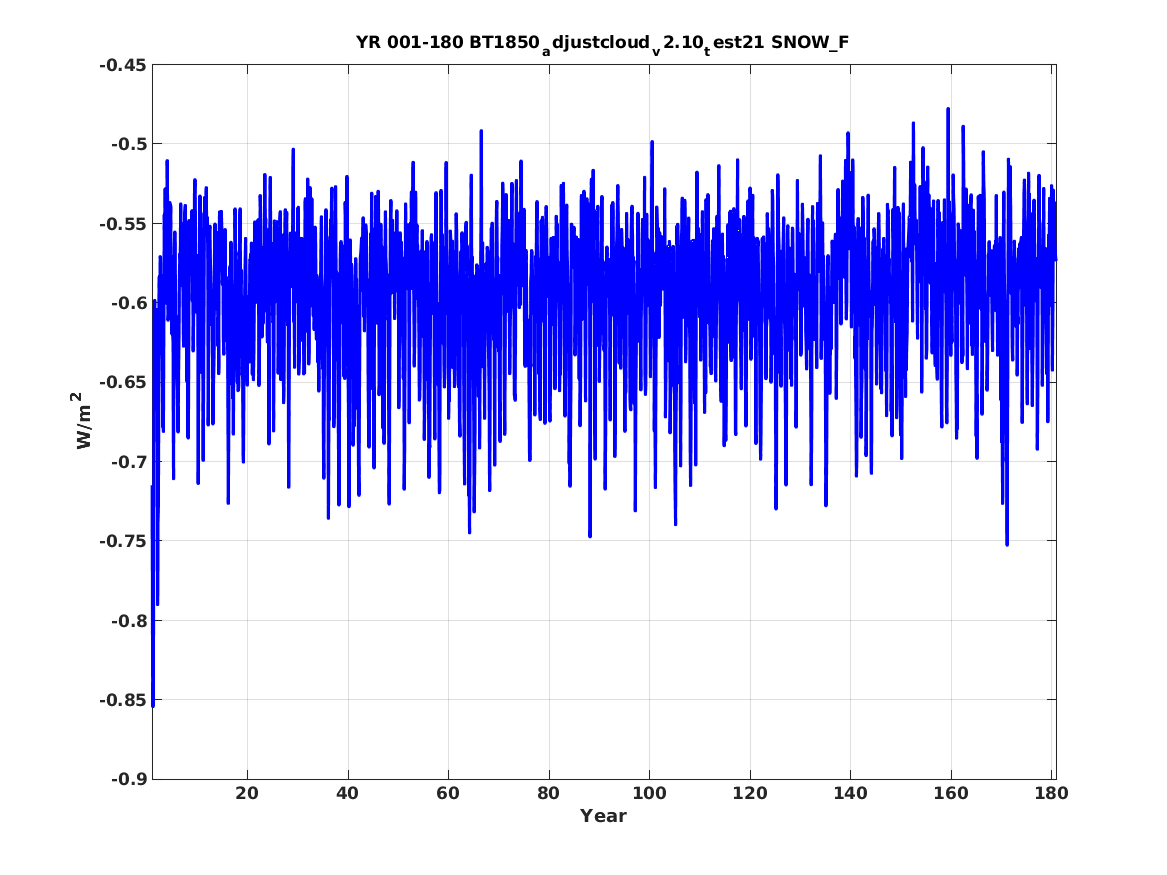
Task: Click y-axis tick label '-0.6'
Action: click(129, 303)
